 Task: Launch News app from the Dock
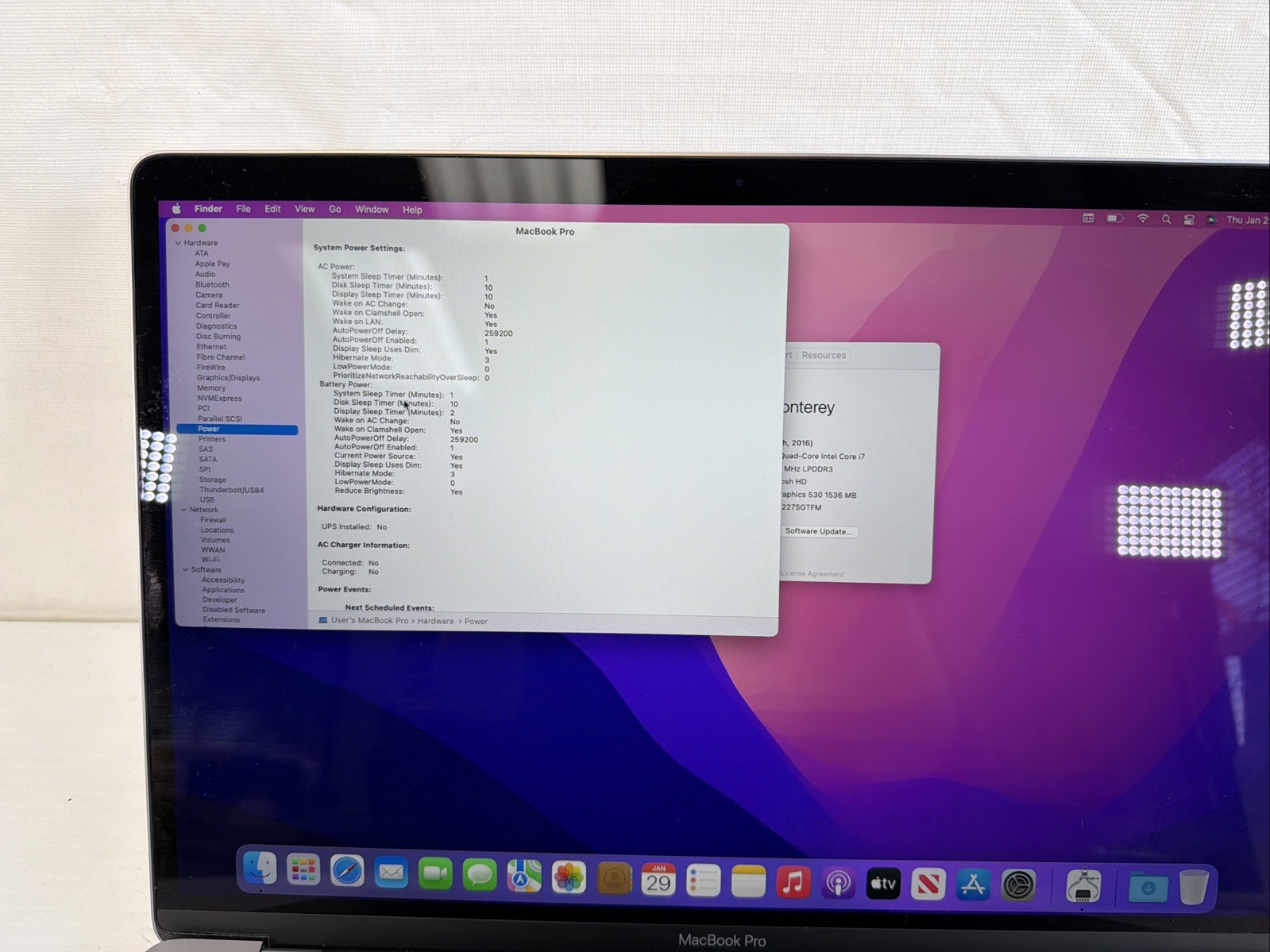(x=928, y=884)
